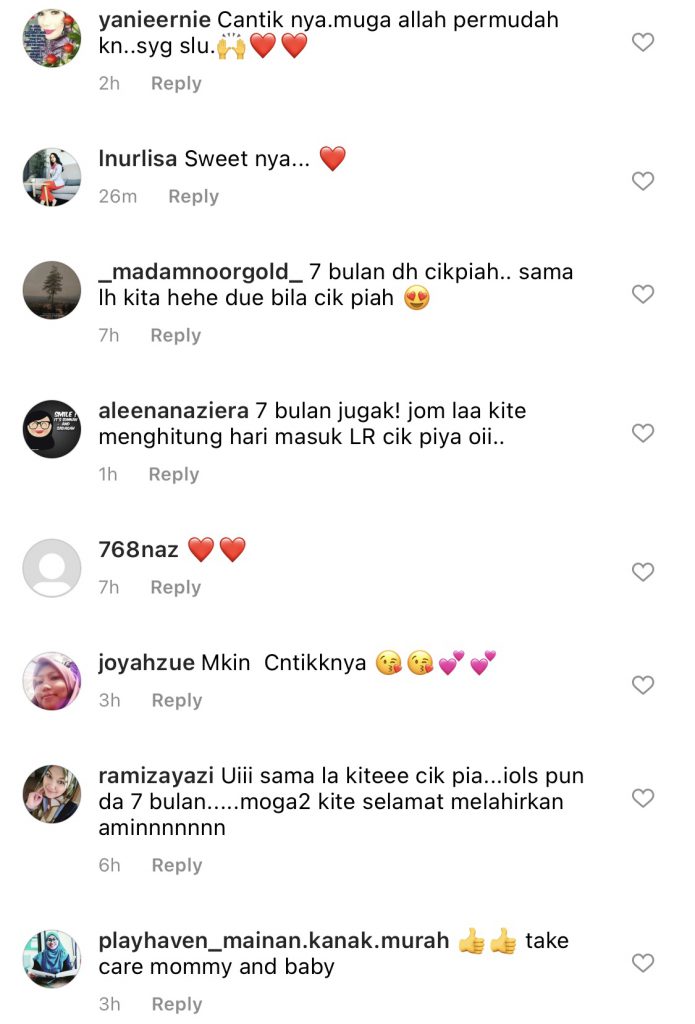
Task: Open playhaven_mainan.kanak.murah username link
Action: pyautogui.click(x=274, y=940)
